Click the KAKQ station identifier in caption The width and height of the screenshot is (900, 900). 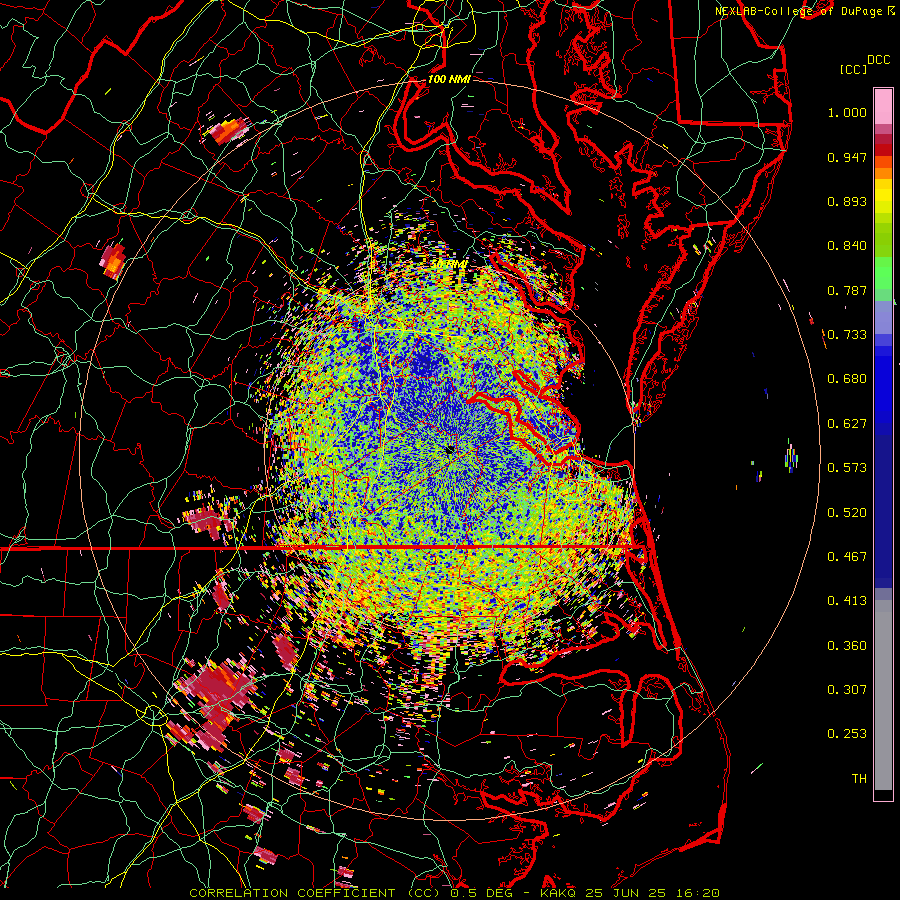coord(560,893)
